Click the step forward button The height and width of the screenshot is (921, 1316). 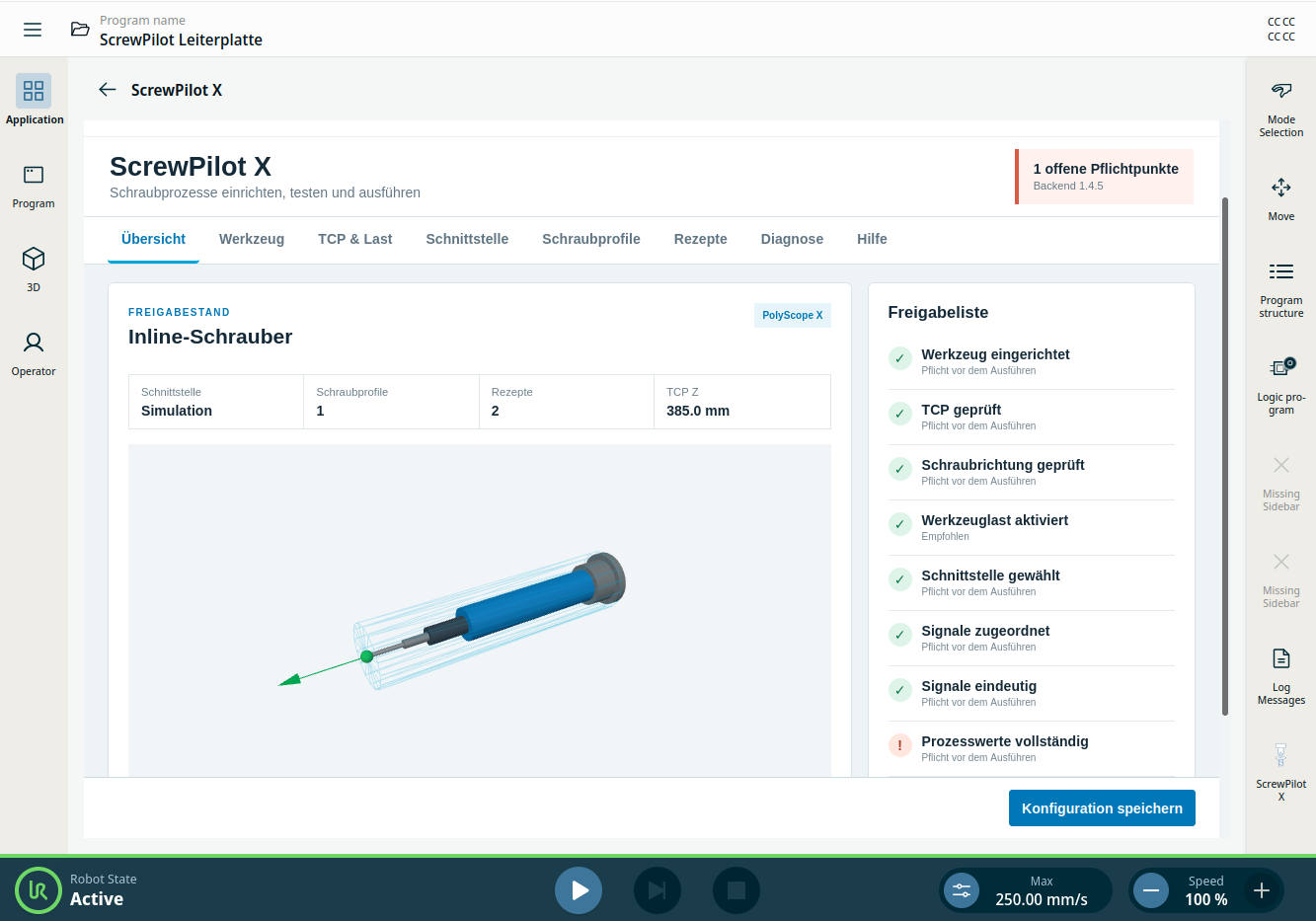[658, 890]
